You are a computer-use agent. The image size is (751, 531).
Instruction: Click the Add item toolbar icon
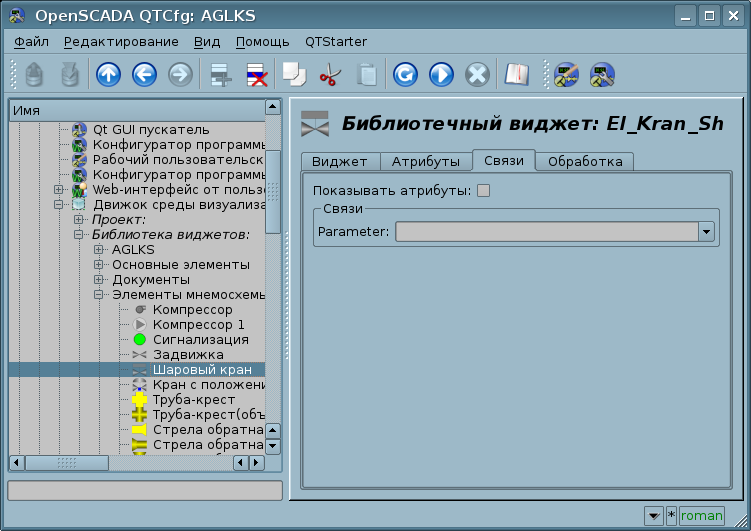(220, 74)
